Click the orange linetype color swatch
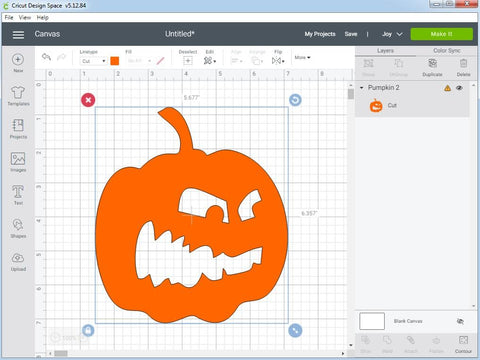 pos(115,61)
